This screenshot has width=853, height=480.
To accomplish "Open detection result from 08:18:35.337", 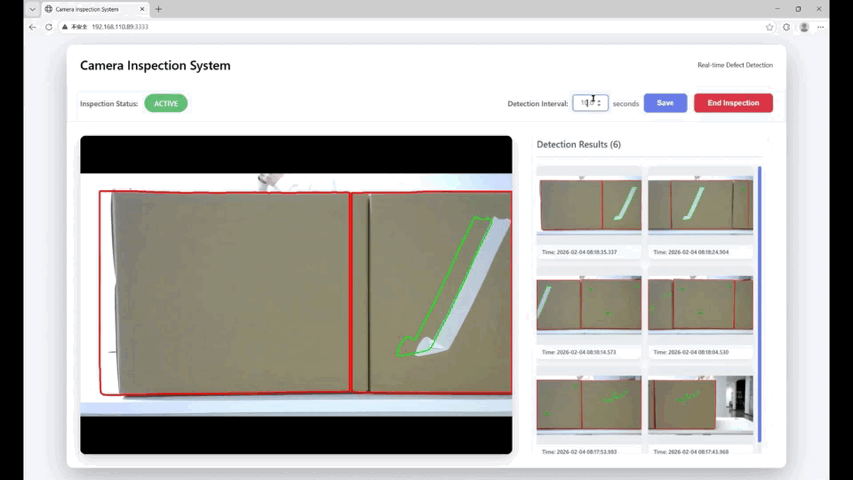I will 589,212.
